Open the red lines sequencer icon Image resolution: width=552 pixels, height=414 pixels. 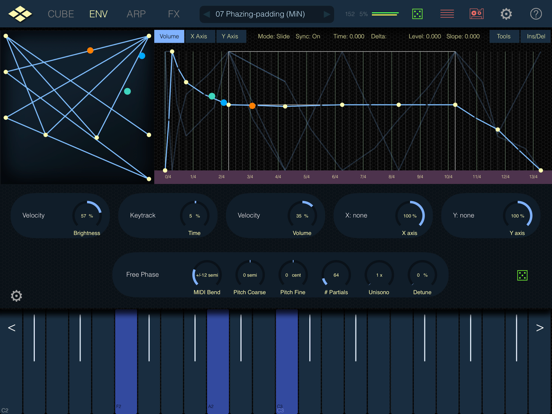click(447, 14)
